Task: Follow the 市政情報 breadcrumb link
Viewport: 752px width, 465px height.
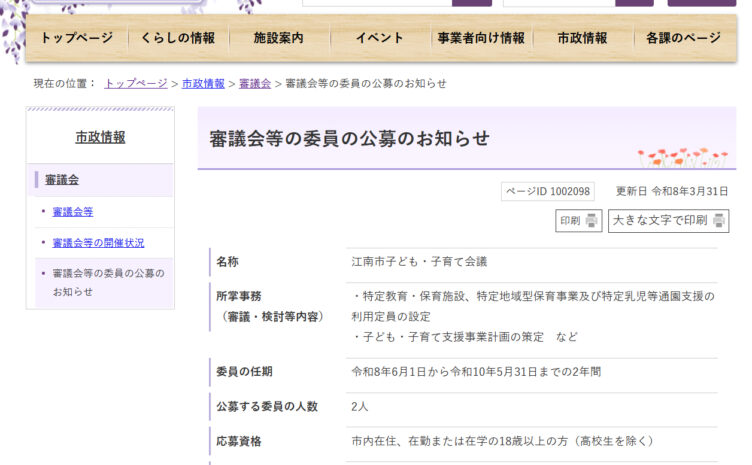Action: [203, 83]
